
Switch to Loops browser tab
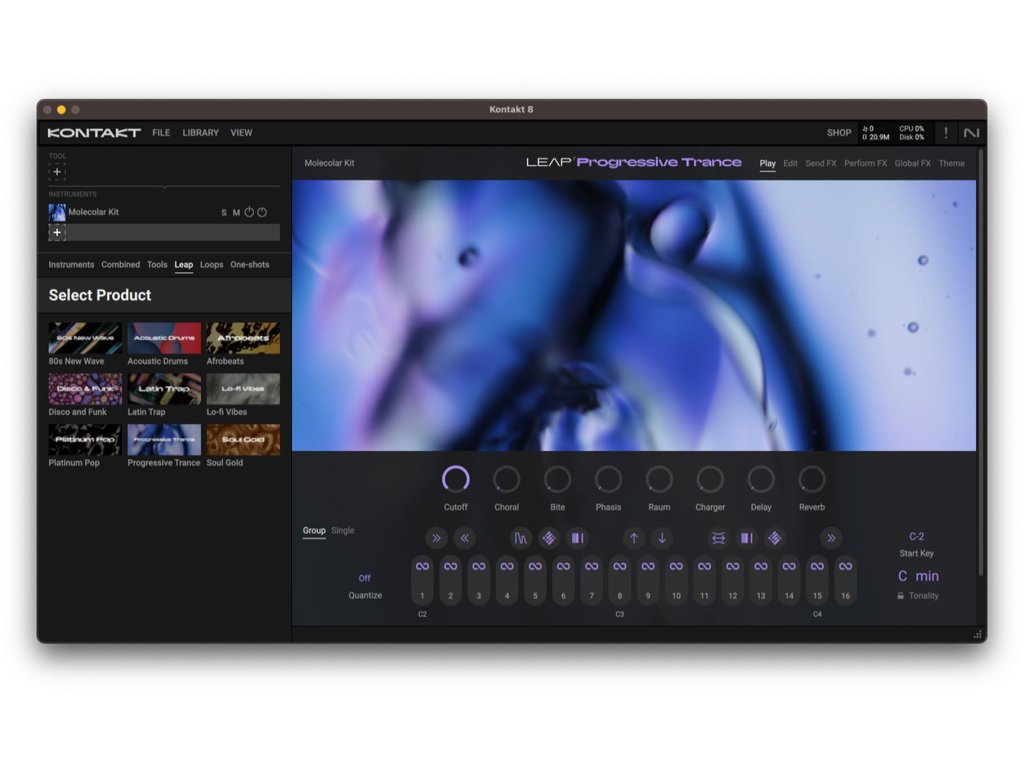coord(212,264)
